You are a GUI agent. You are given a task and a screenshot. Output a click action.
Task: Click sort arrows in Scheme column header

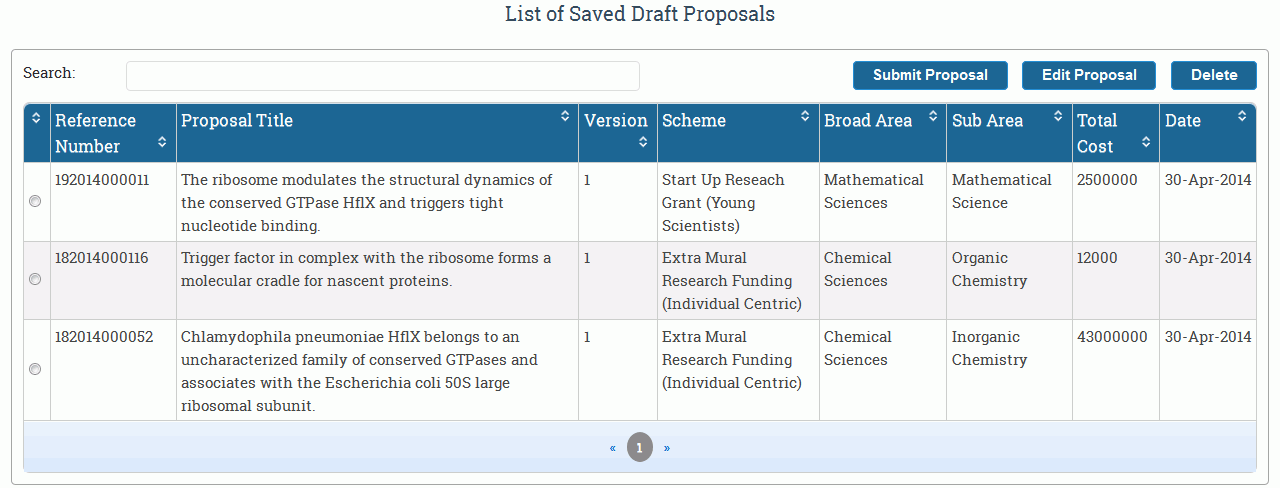click(x=805, y=117)
